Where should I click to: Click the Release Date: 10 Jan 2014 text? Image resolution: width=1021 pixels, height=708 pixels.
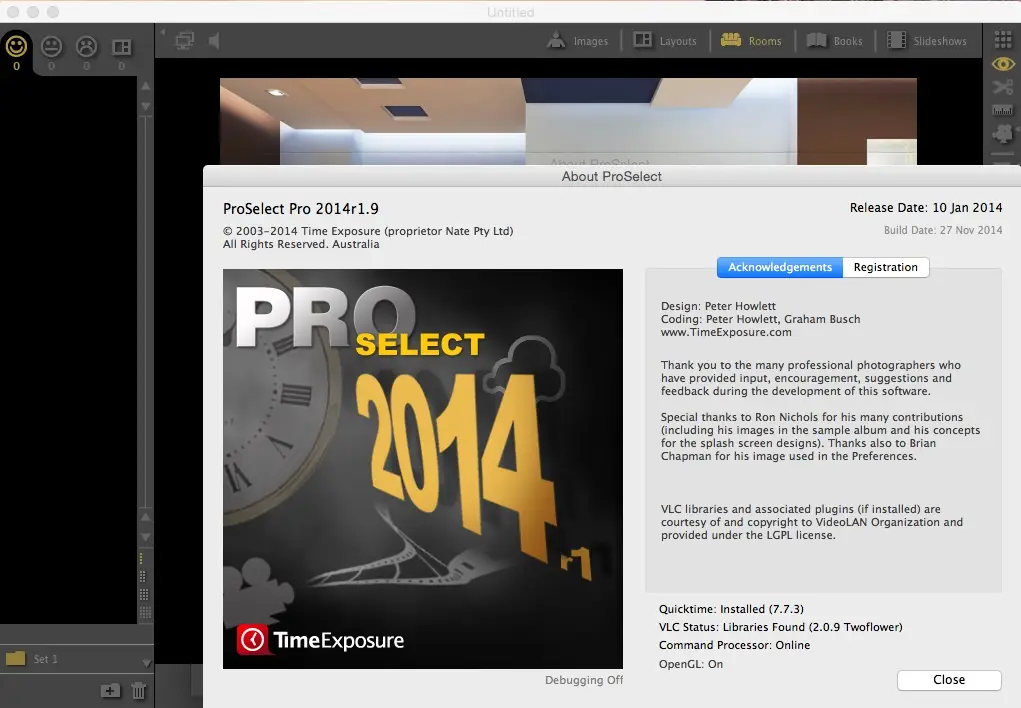(x=925, y=208)
